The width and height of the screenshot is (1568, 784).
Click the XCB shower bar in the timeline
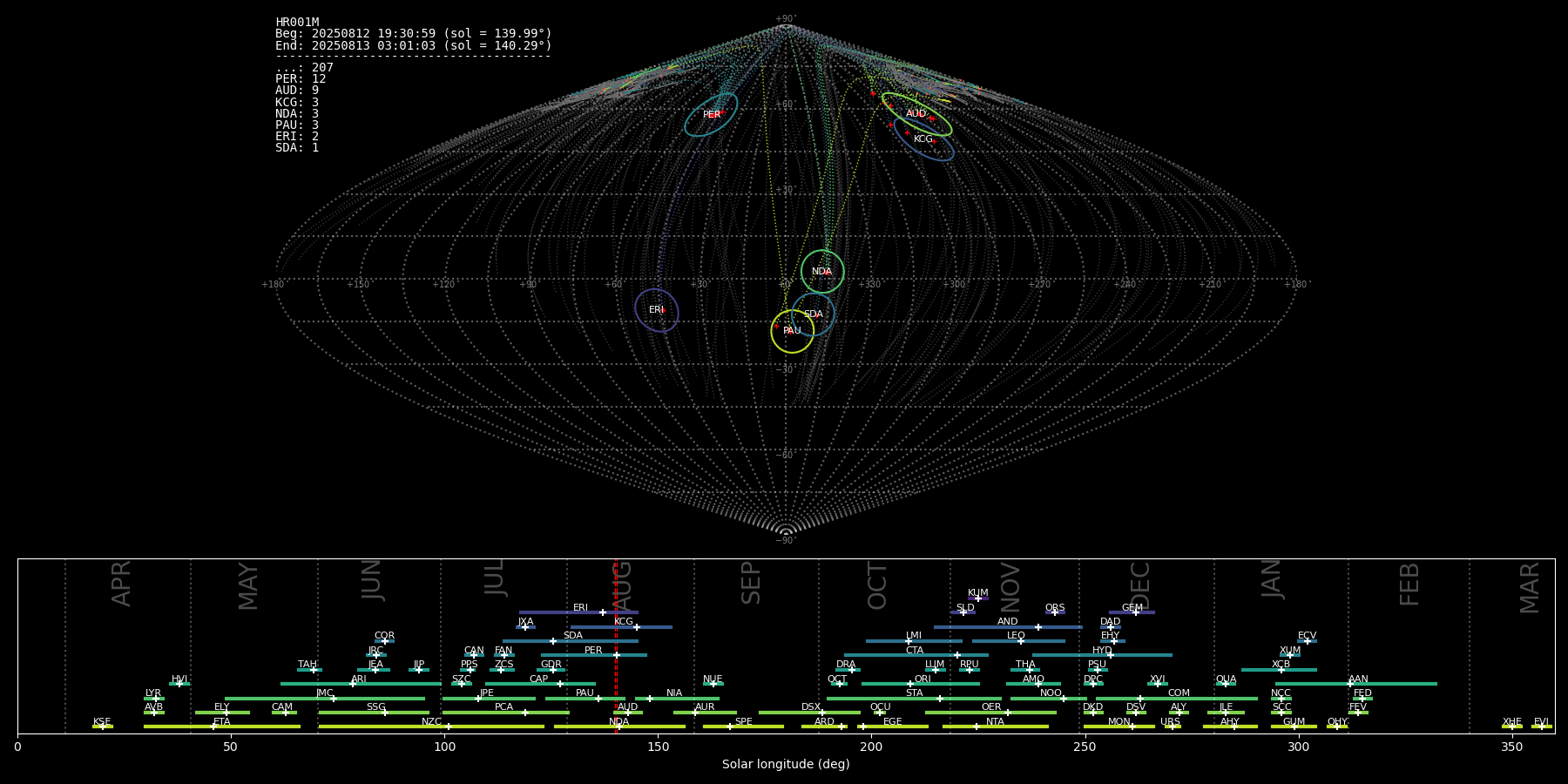(1279, 670)
